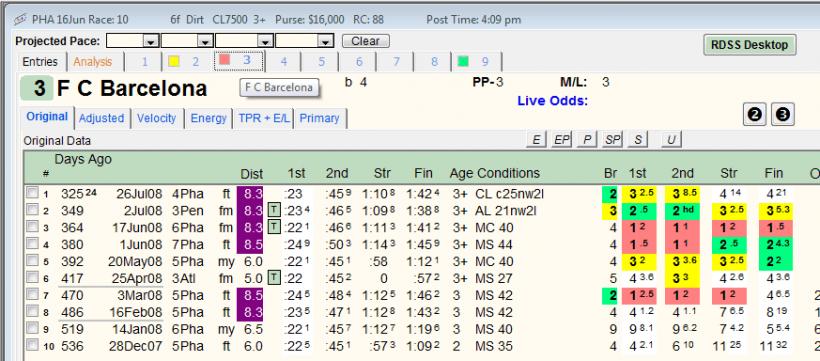Tick the checkbox for row 1 26Jul08
This screenshot has height=361, width=820.
pos(32,193)
